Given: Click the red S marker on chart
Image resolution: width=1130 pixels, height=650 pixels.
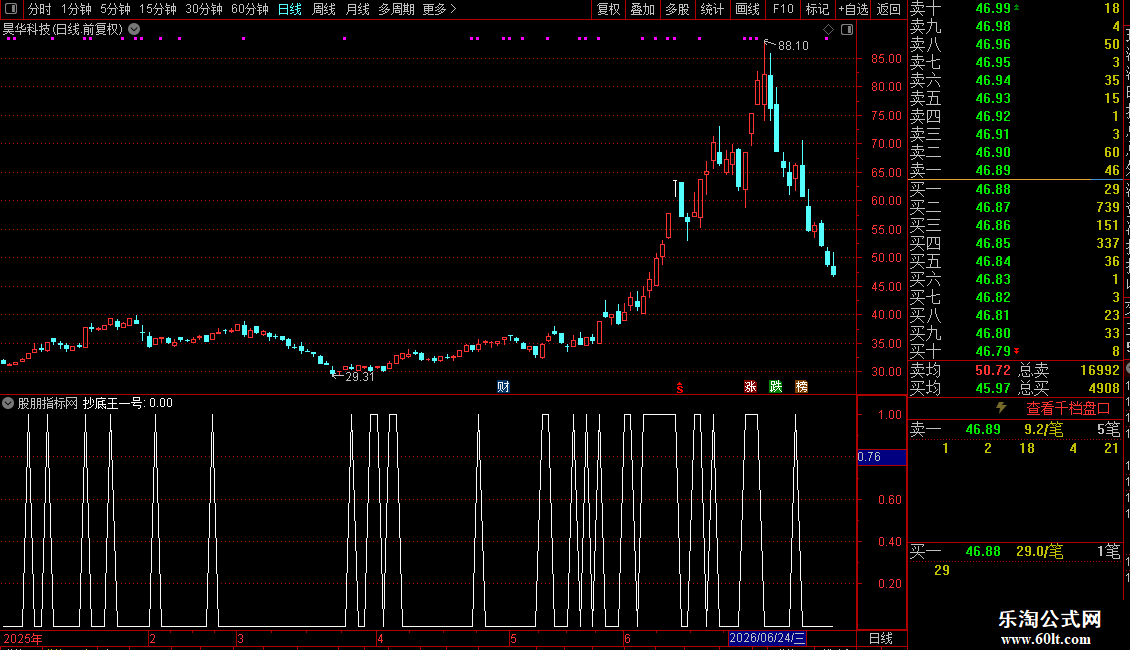Looking at the screenshot, I should (x=680, y=388).
